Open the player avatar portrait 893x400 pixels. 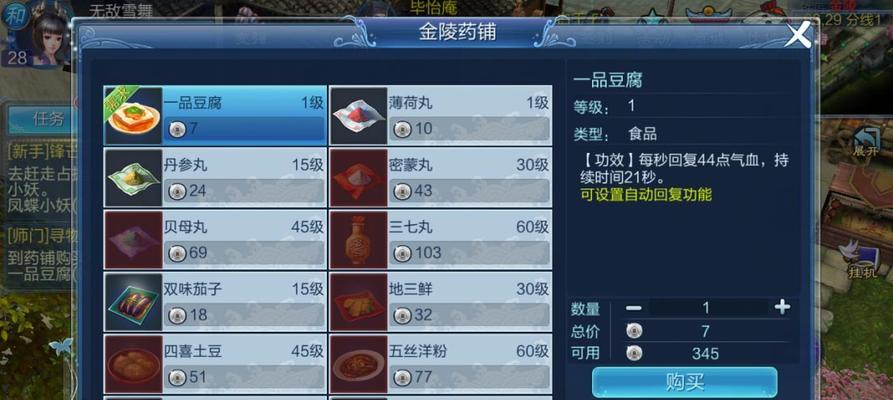click(49, 34)
